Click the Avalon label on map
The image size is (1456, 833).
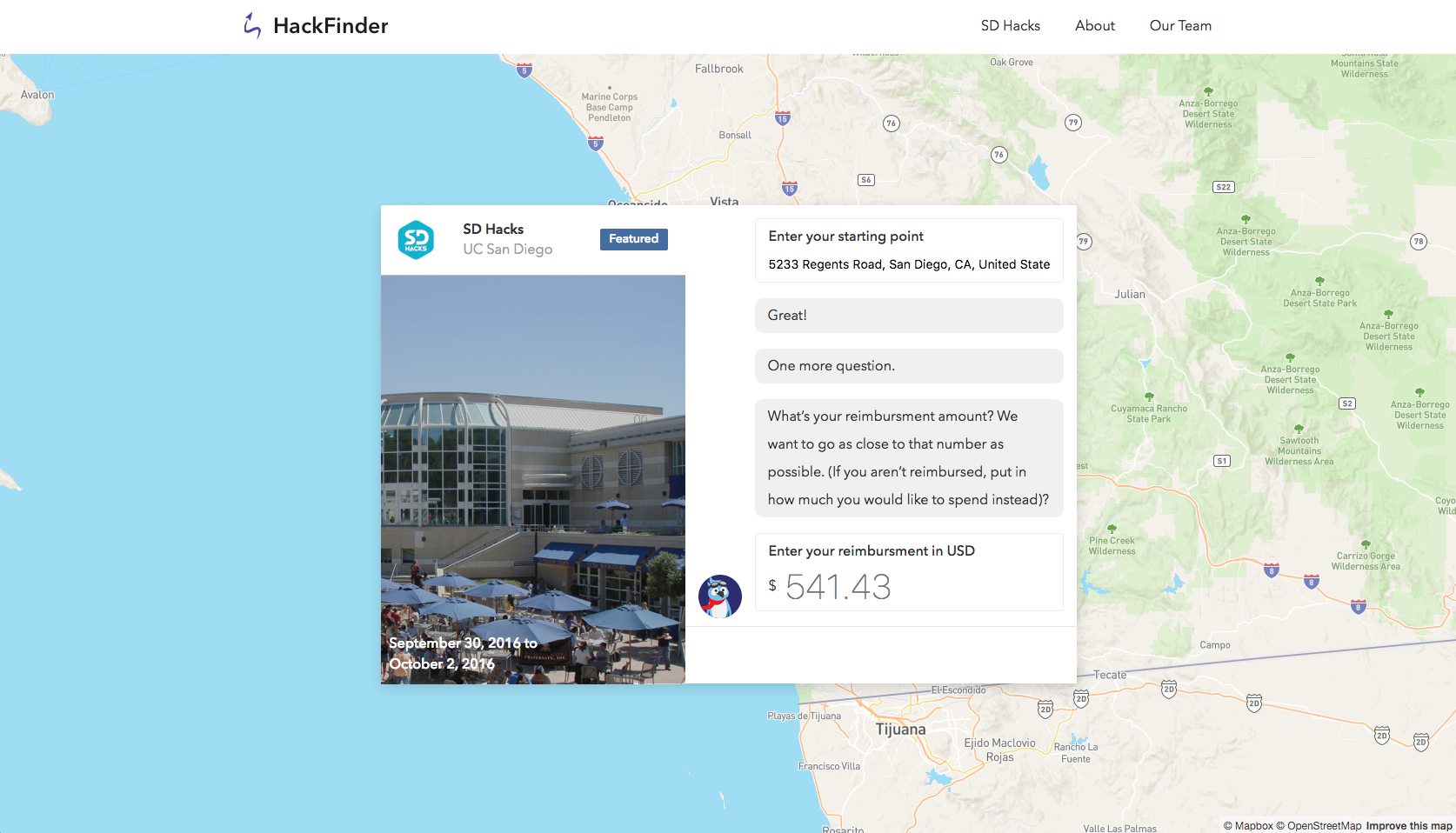(x=37, y=95)
